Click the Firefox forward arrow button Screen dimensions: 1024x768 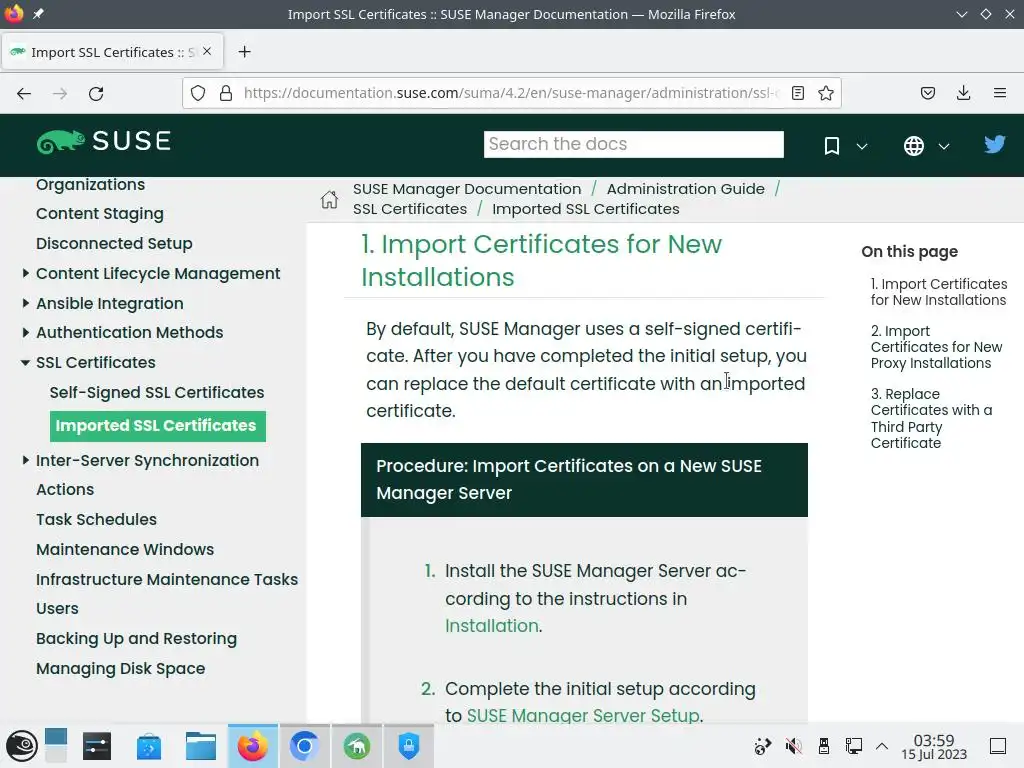(60, 93)
